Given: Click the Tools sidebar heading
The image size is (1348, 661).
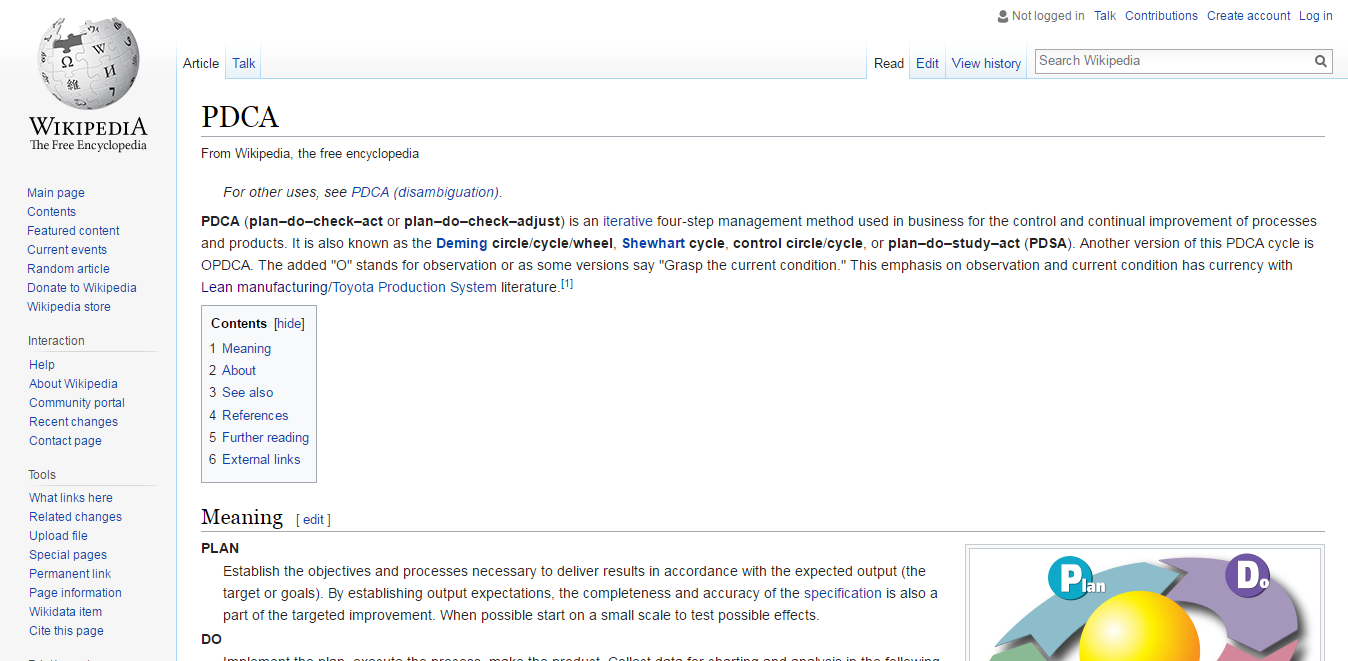Looking at the screenshot, I should [x=42, y=475].
